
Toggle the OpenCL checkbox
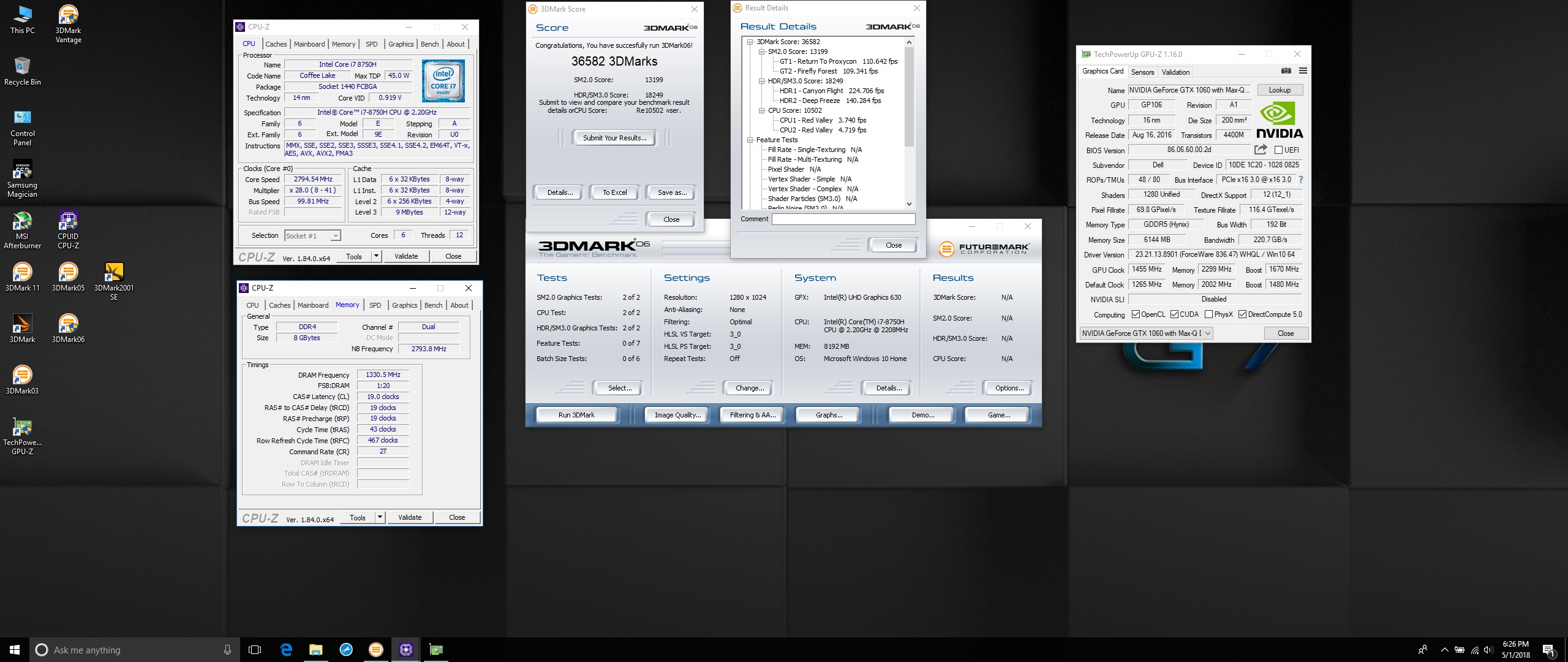coord(1136,314)
